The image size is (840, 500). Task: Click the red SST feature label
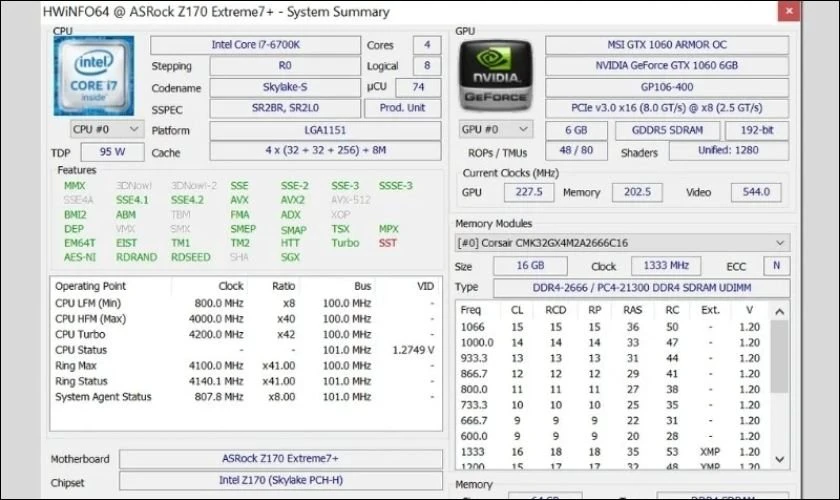click(388, 243)
